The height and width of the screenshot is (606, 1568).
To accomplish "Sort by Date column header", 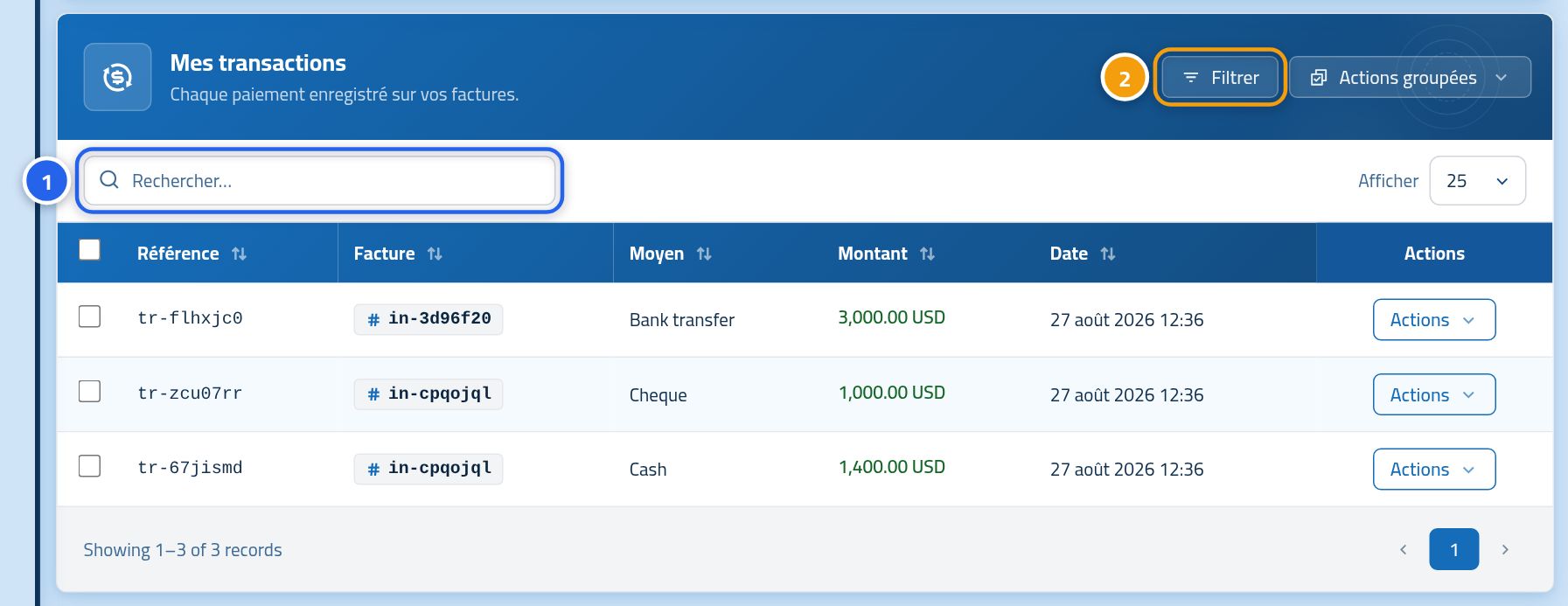I will (1069, 254).
